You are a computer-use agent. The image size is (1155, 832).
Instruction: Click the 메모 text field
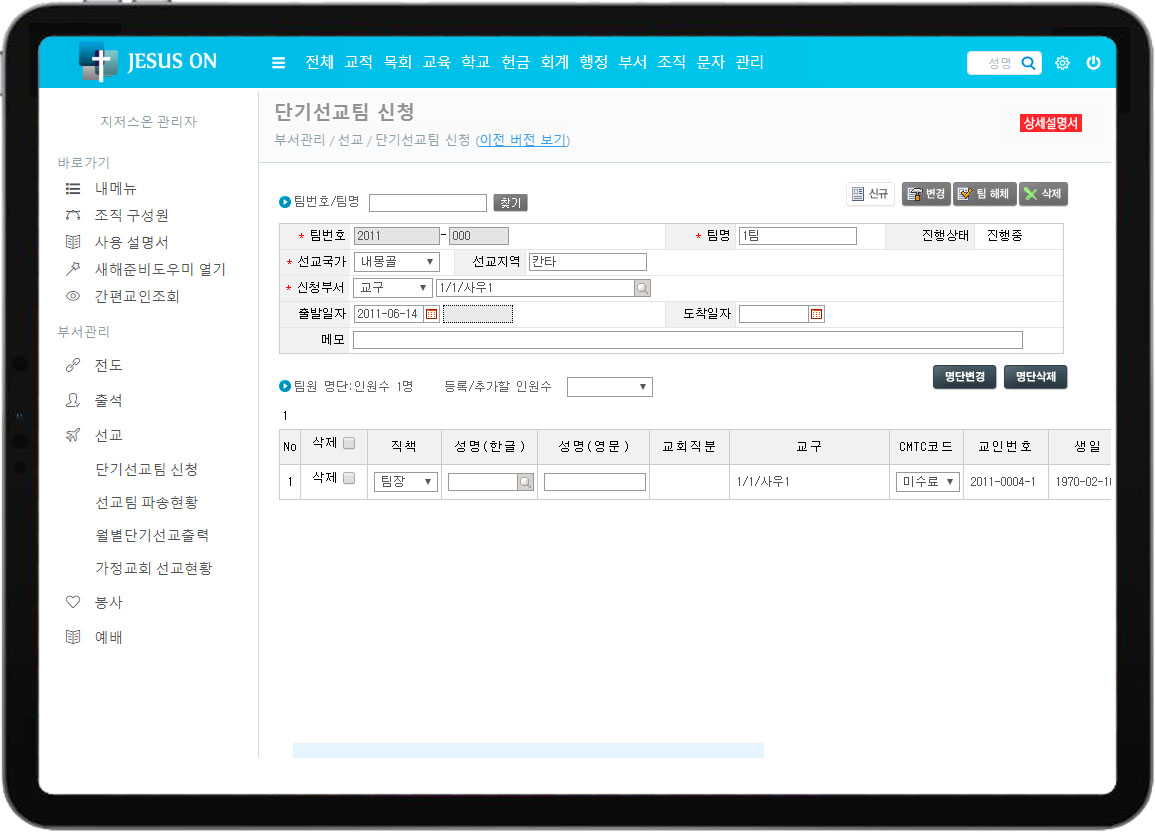click(687, 340)
